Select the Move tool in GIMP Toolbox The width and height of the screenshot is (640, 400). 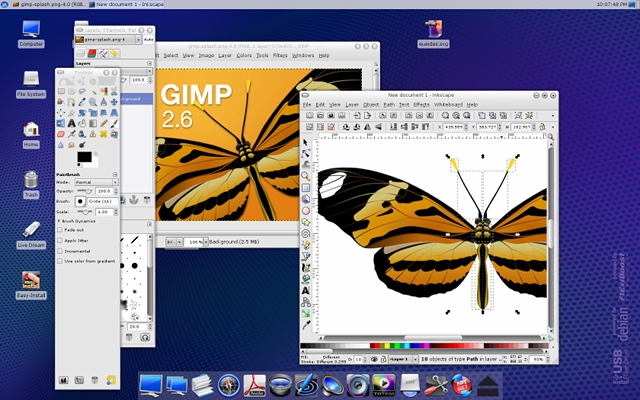(114, 102)
